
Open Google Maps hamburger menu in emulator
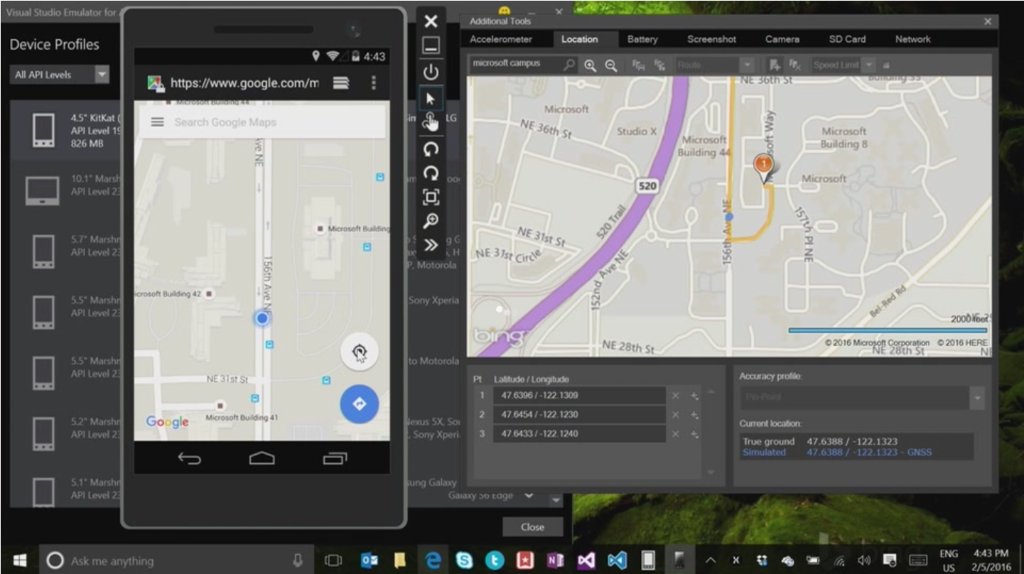[157, 122]
